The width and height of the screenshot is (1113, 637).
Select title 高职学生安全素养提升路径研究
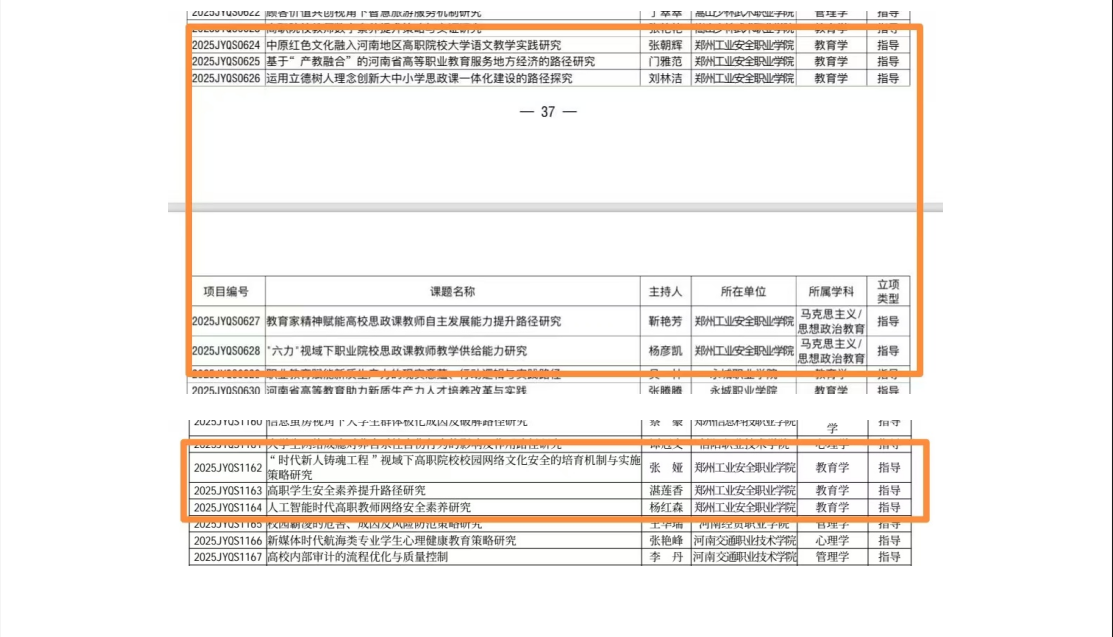(x=346, y=491)
